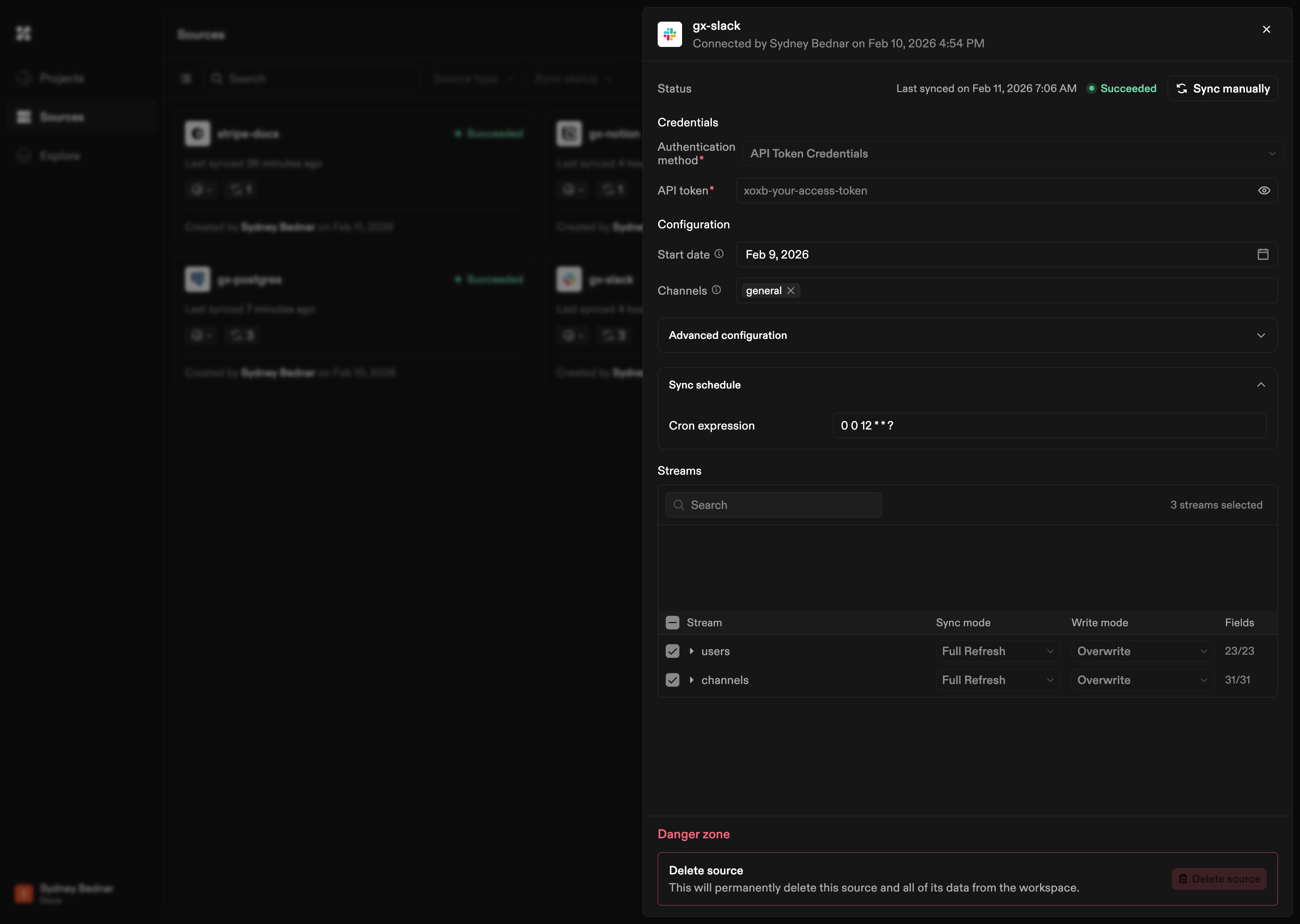The width and height of the screenshot is (1300, 924).
Task: Open calendar picker for Start date
Action: (1263, 254)
